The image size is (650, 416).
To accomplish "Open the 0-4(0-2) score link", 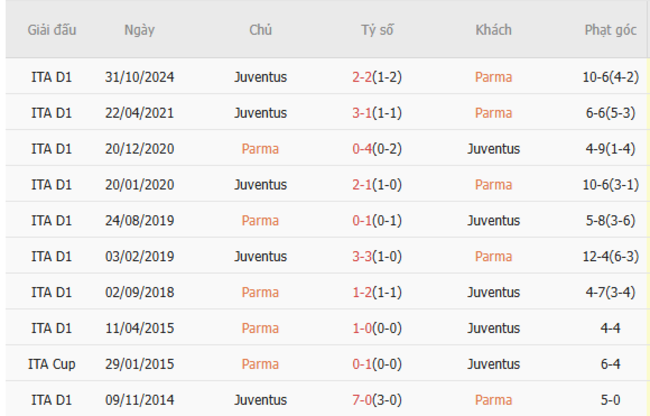I will [377, 149].
